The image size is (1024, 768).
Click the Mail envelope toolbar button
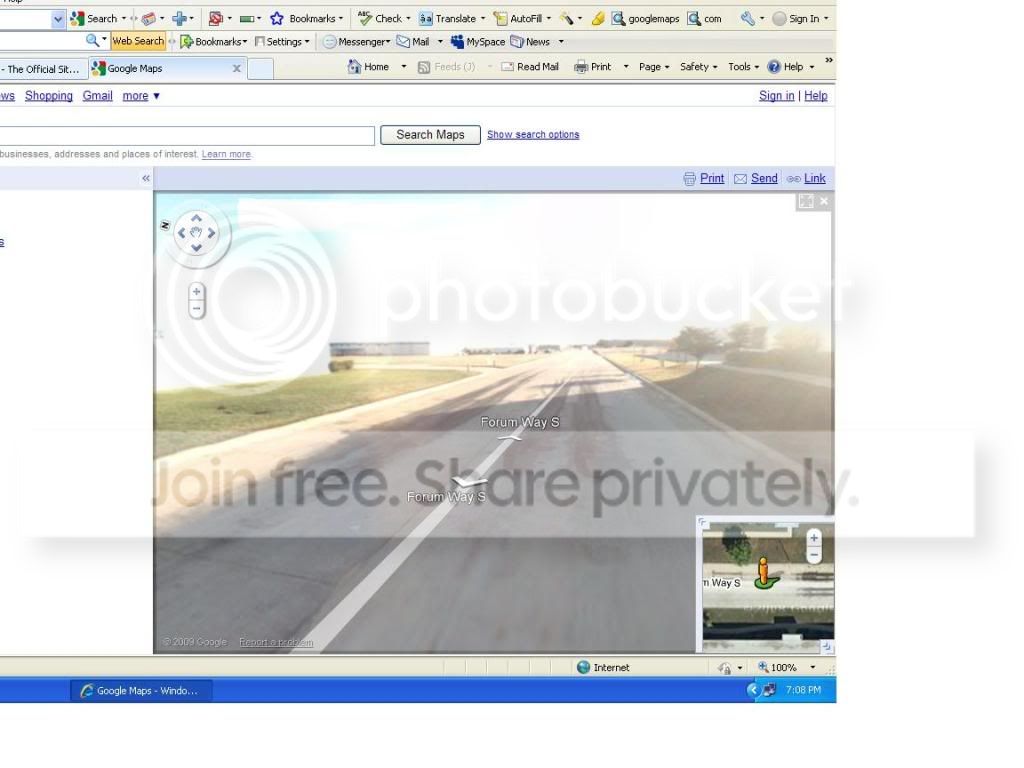413,42
